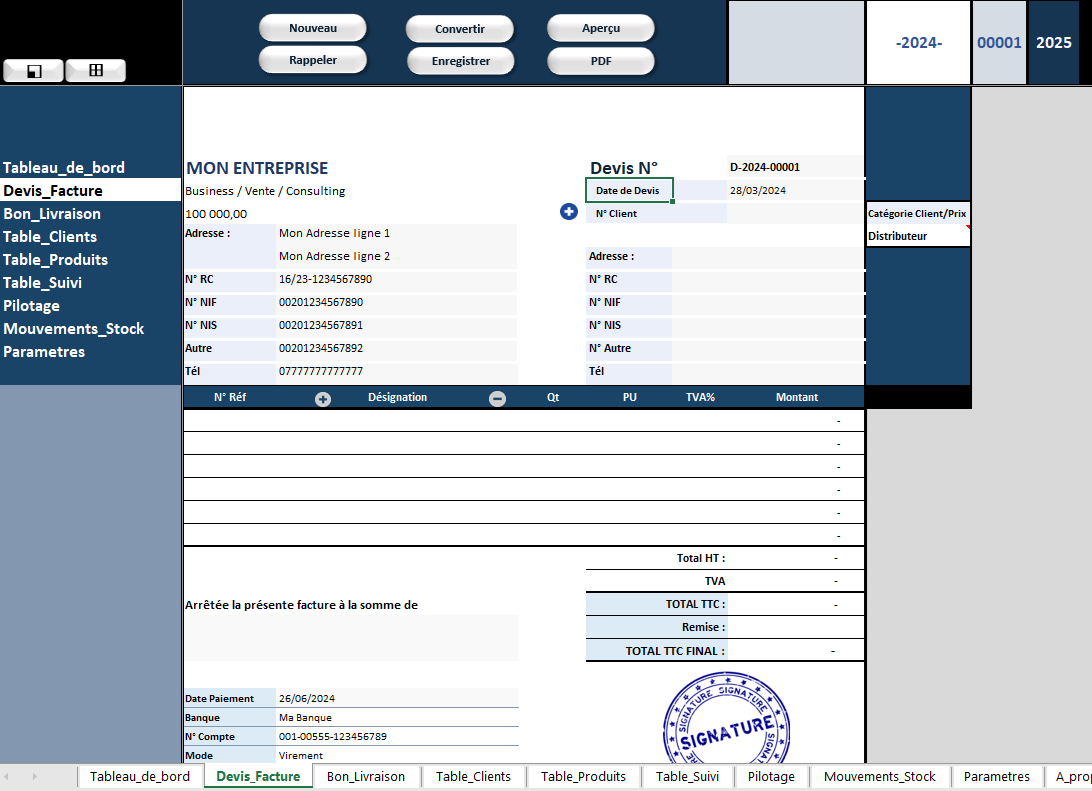Click the minus icon in the table header
Image resolution: width=1092 pixels, height=791 pixels.
[497, 398]
